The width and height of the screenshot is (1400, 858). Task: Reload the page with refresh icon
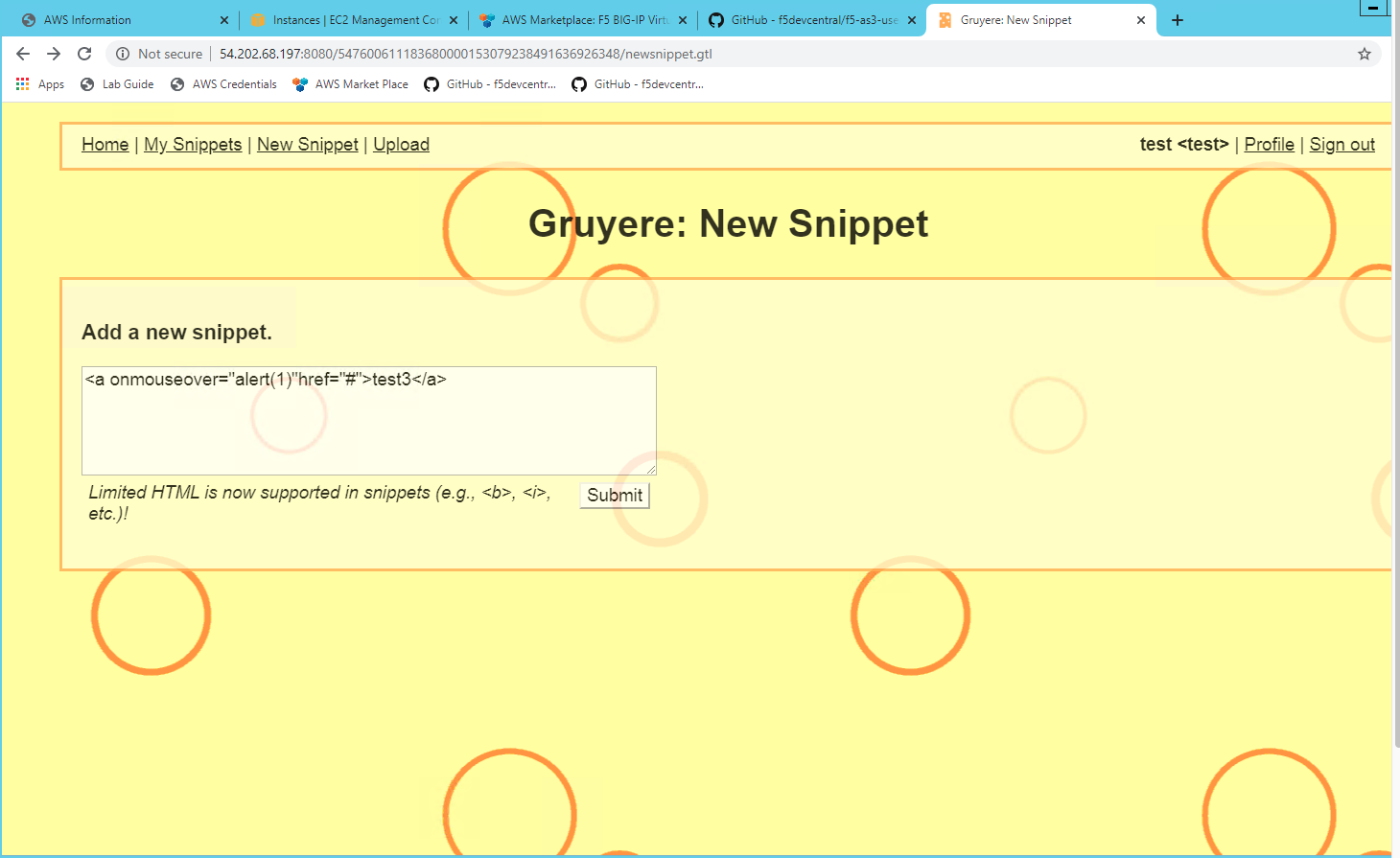(84, 54)
